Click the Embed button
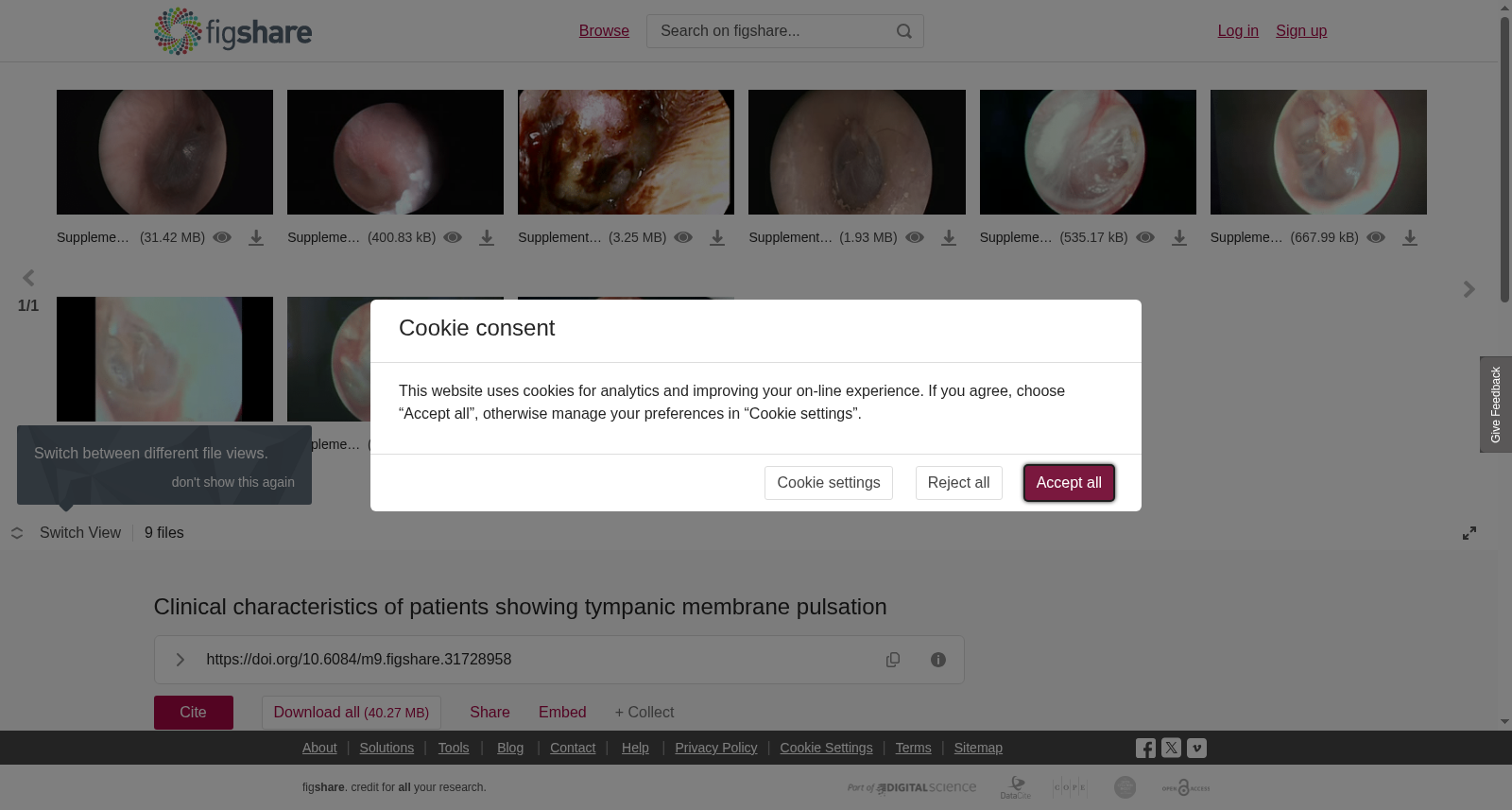Screen dimensions: 1512x810 tap(562, 713)
